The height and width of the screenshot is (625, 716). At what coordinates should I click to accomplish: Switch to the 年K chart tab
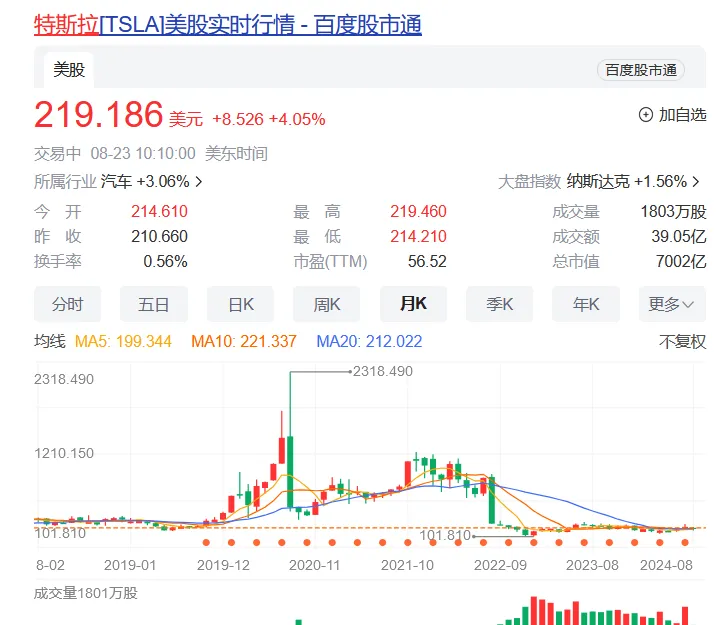586,304
